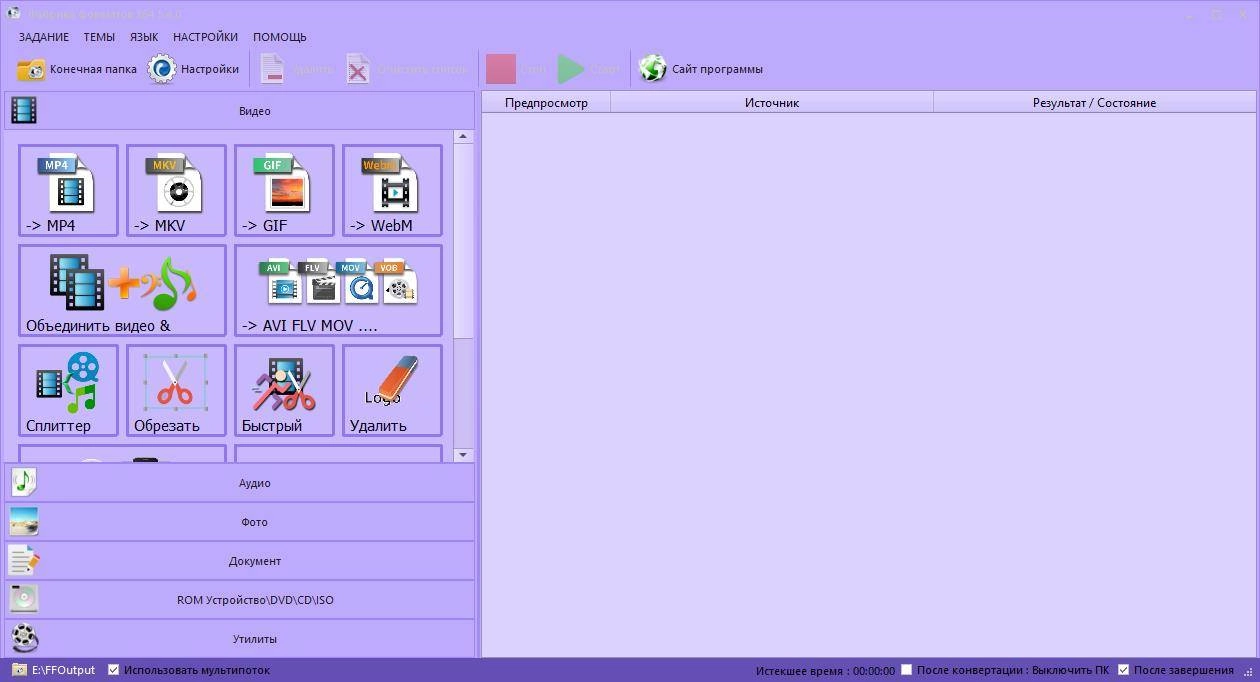Expand the Фото section
The width and height of the screenshot is (1260, 682).
(240, 522)
